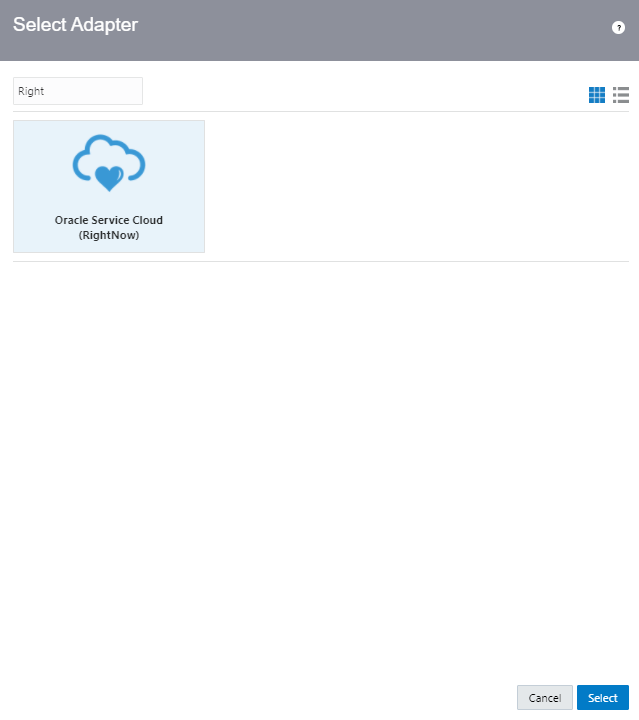Focus the adapter search field
Screen dimensions: 639x720
point(78,91)
